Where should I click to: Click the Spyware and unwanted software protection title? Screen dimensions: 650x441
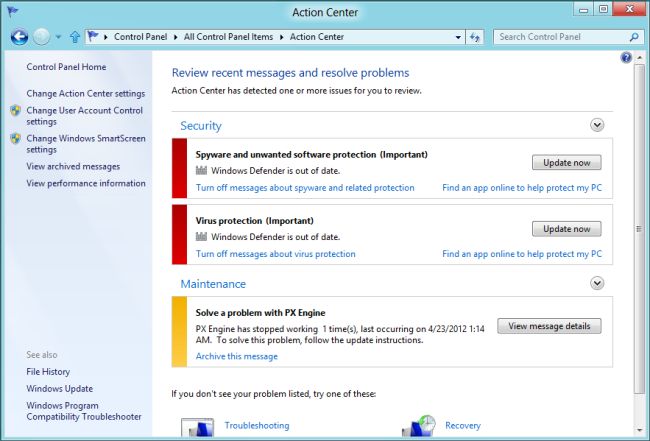pyautogui.click(x=311, y=155)
